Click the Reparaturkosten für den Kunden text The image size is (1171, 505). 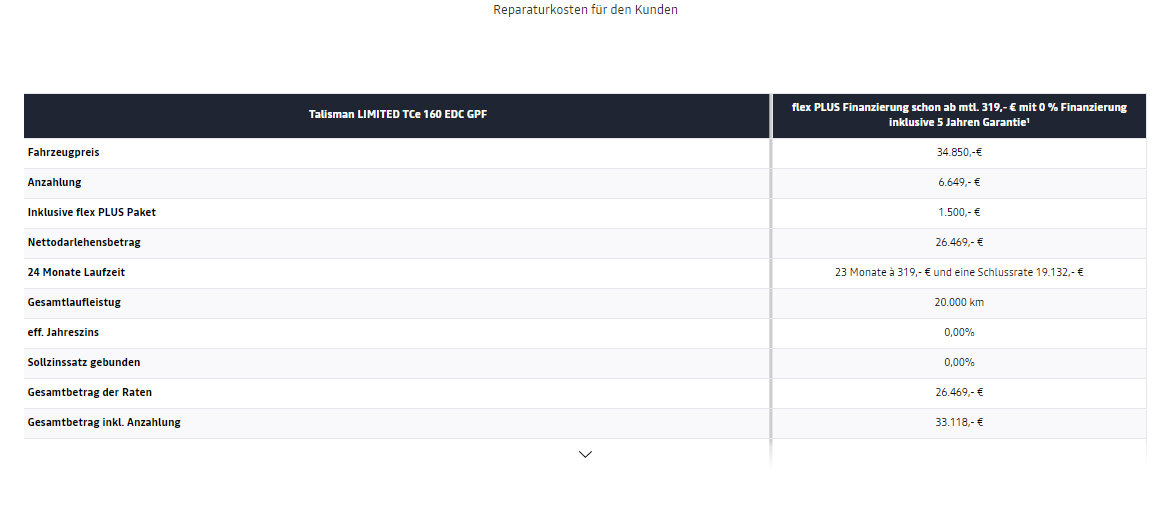click(x=586, y=10)
